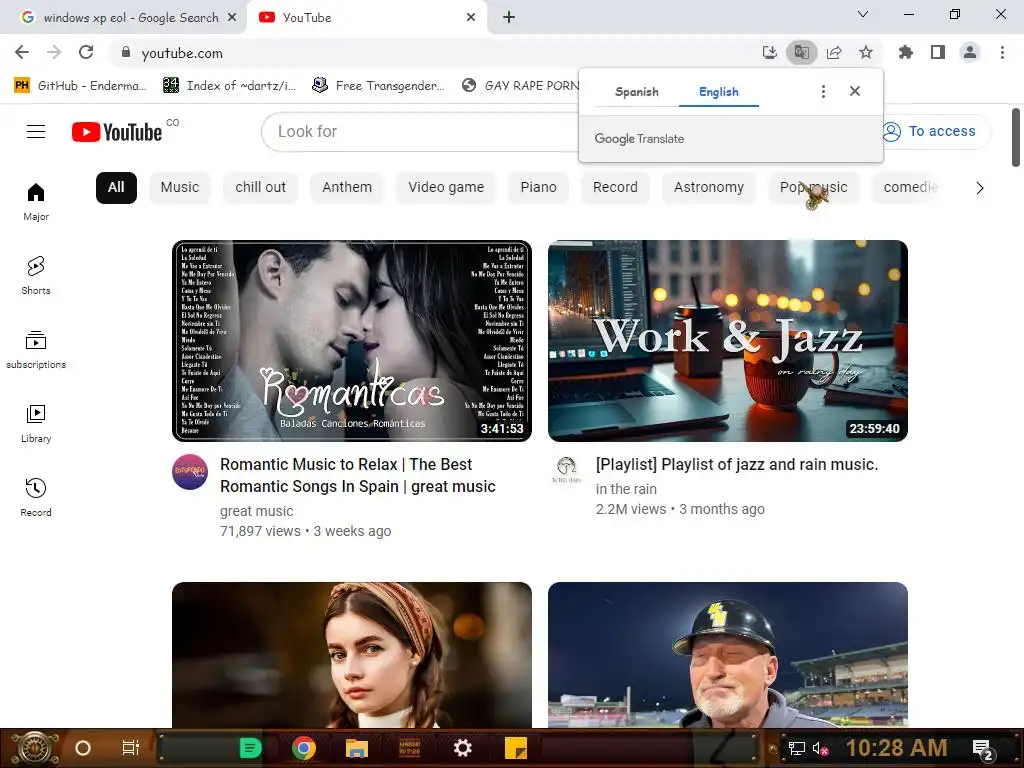Open Chrome from the taskbar
The height and width of the screenshot is (768, 1024).
[304, 748]
